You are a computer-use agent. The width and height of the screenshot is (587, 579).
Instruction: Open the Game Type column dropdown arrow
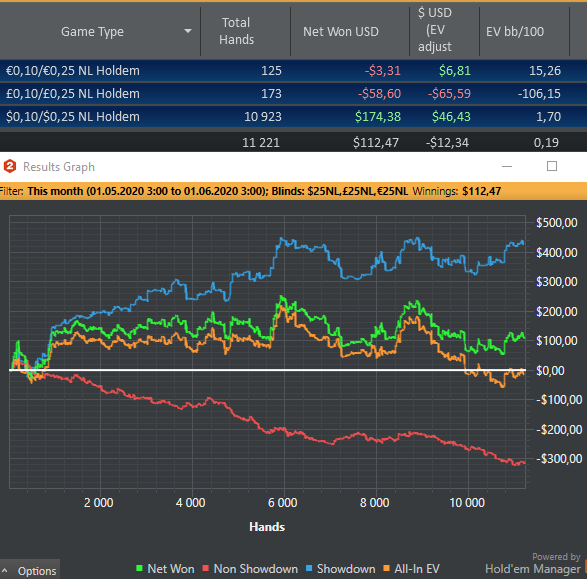(x=188, y=31)
